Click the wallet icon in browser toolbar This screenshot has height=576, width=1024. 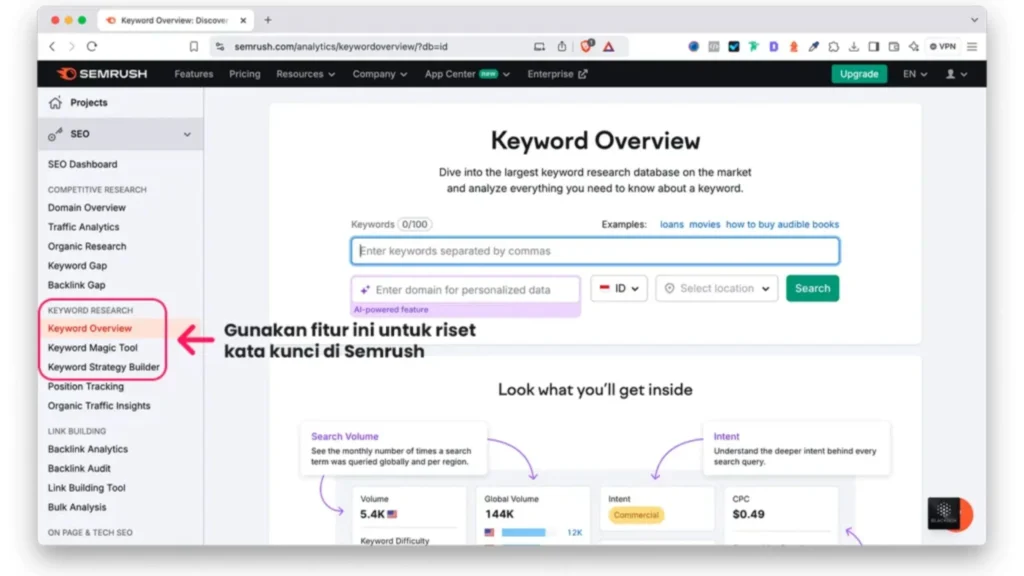(894, 46)
